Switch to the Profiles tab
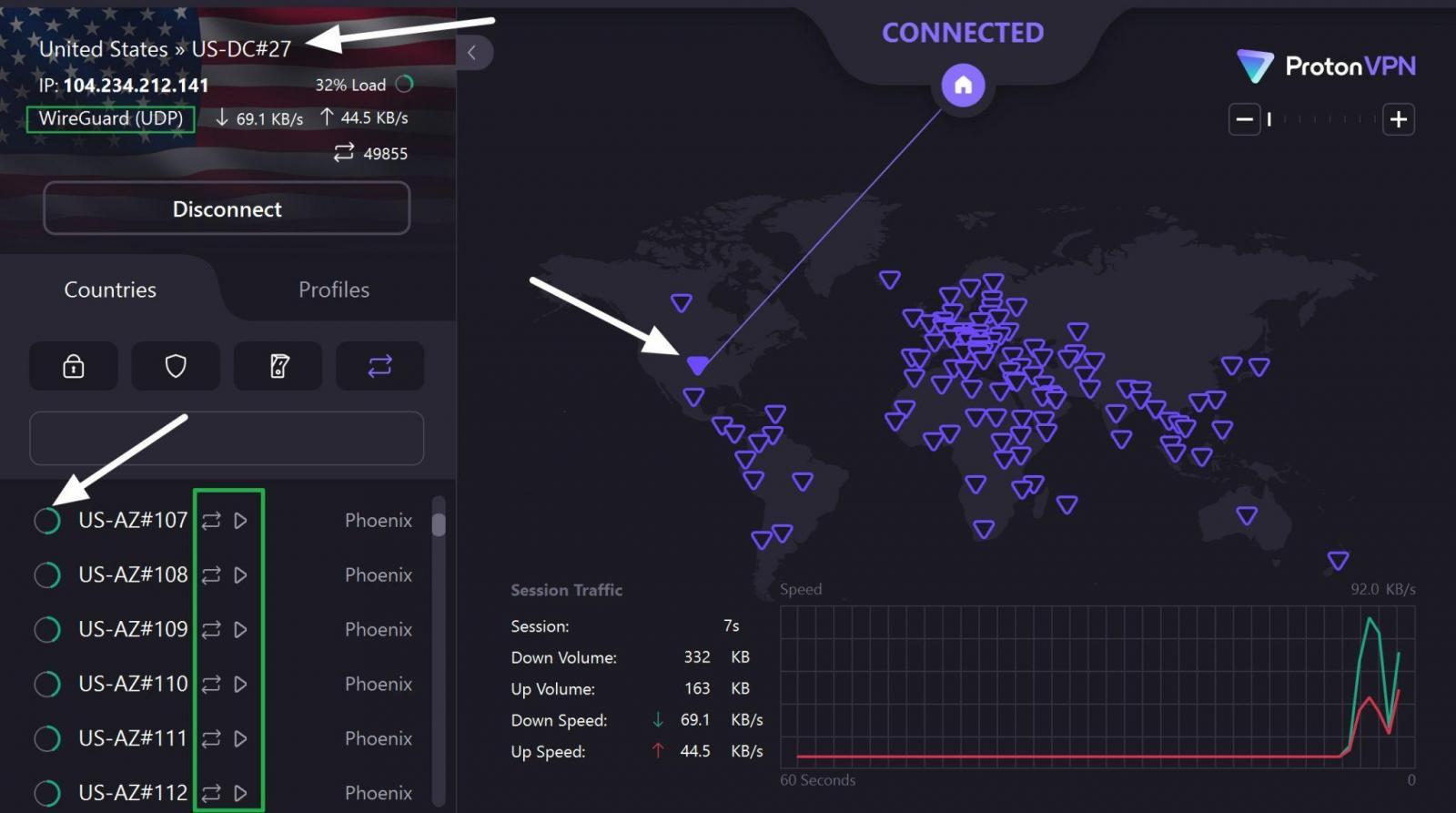The width and height of the screenshot is (1456, 813). [334, 290]
